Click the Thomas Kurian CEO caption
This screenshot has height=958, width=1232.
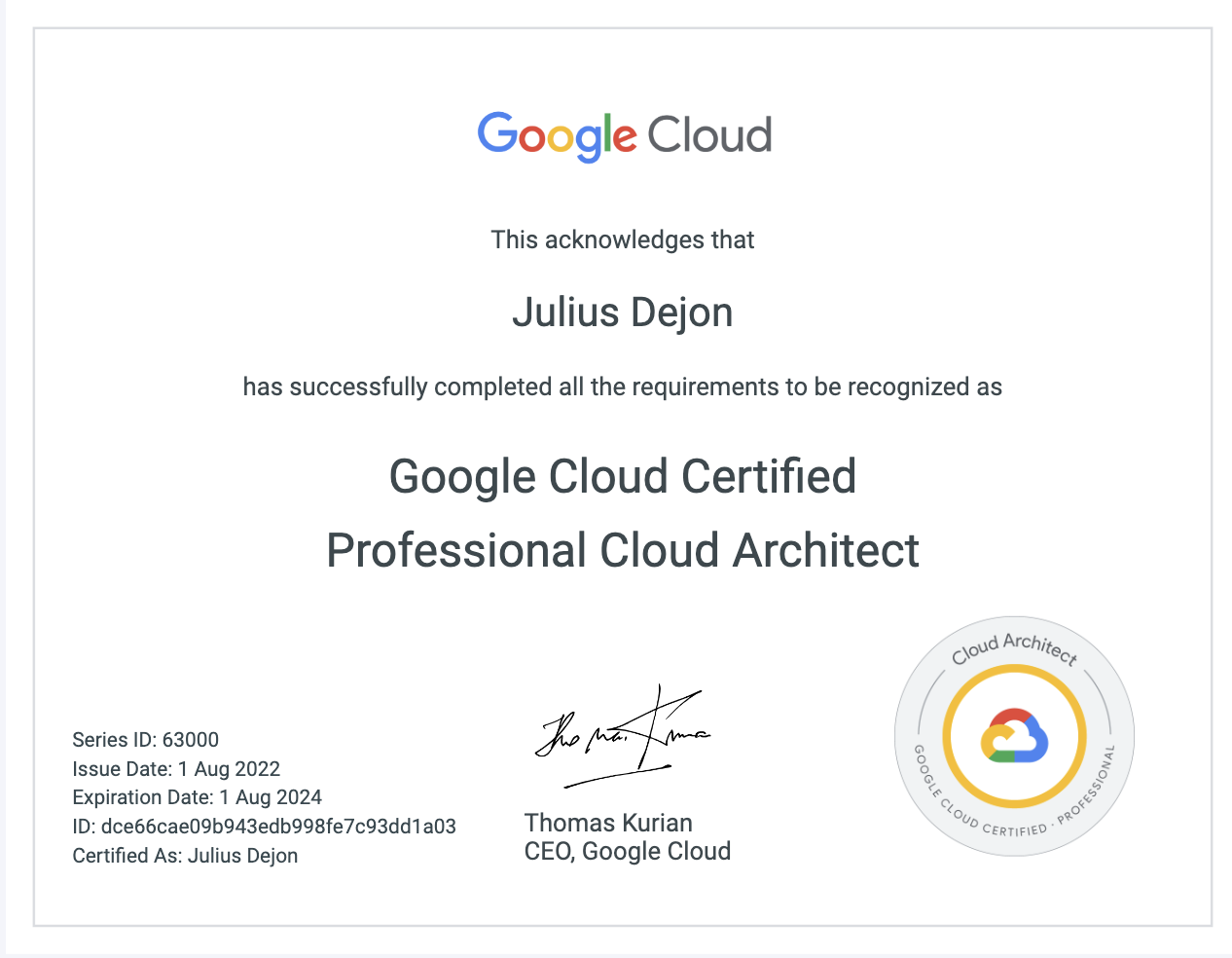(627, 836)
